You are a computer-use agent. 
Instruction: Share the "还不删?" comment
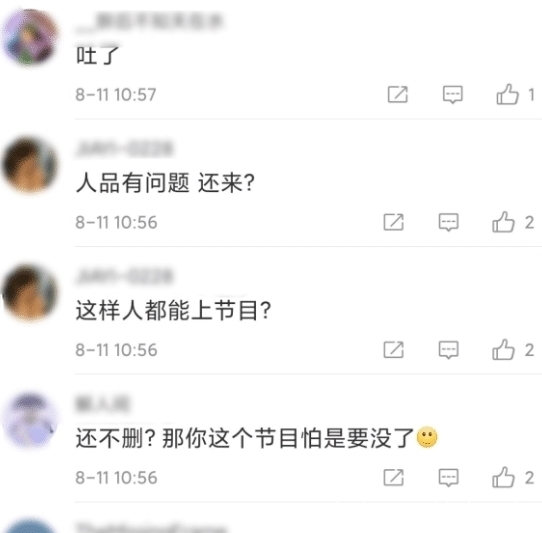pos(393,478)
